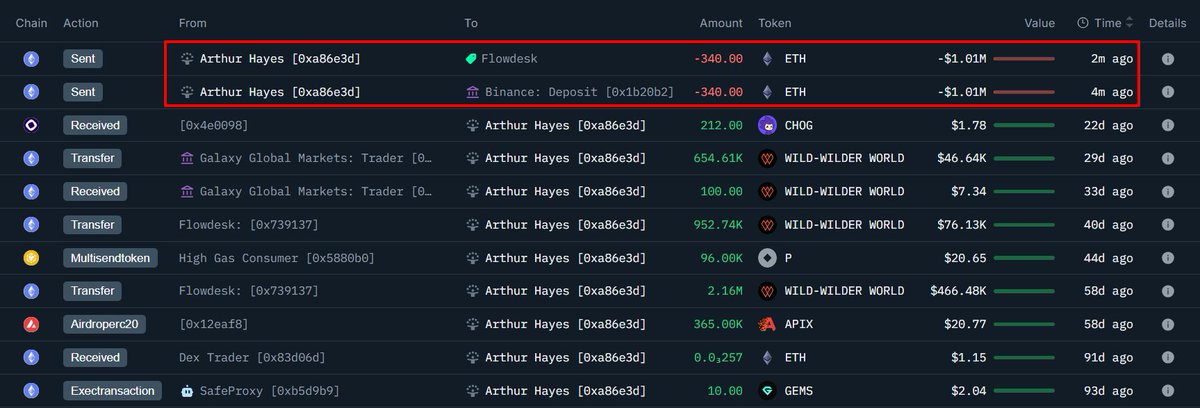
Task: Click the Avalanche chain icon in Airdroperc20 row
Action: (31, 323)
